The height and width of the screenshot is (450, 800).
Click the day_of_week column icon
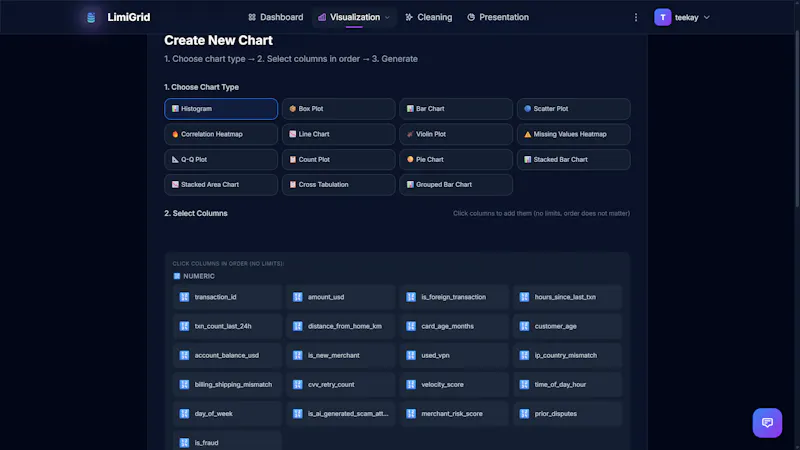184,414
